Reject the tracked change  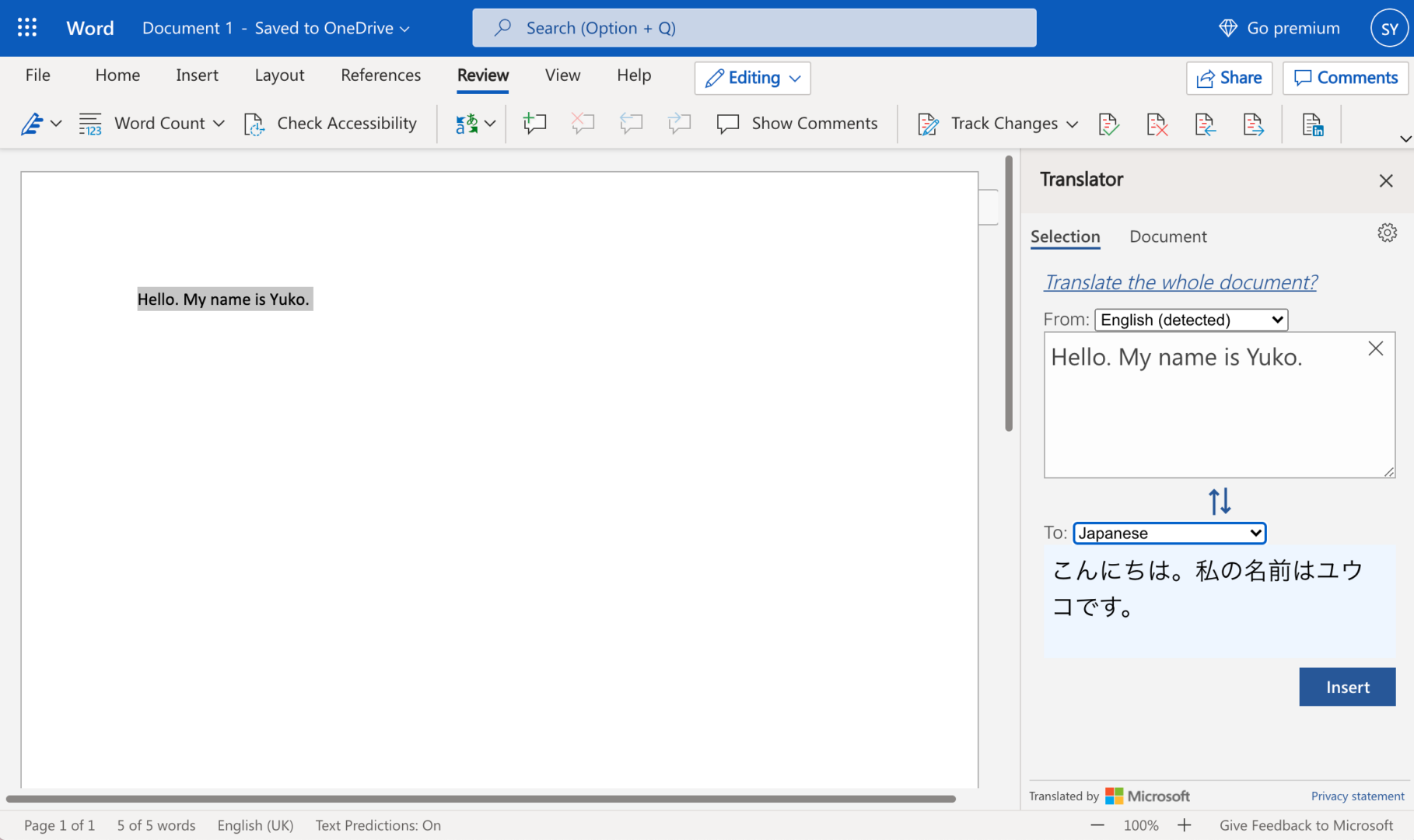pyautogui.click(x=1157, y=124)
